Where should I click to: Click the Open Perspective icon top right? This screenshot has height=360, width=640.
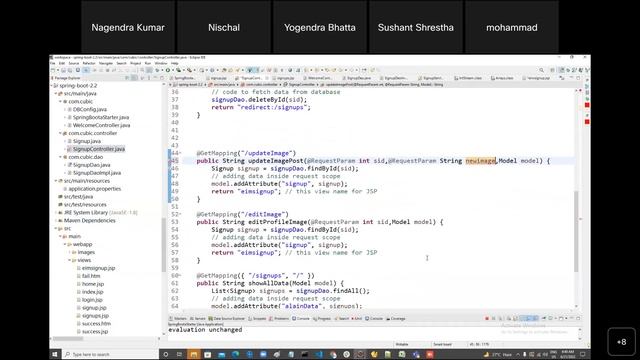click(x=553, y=70)
